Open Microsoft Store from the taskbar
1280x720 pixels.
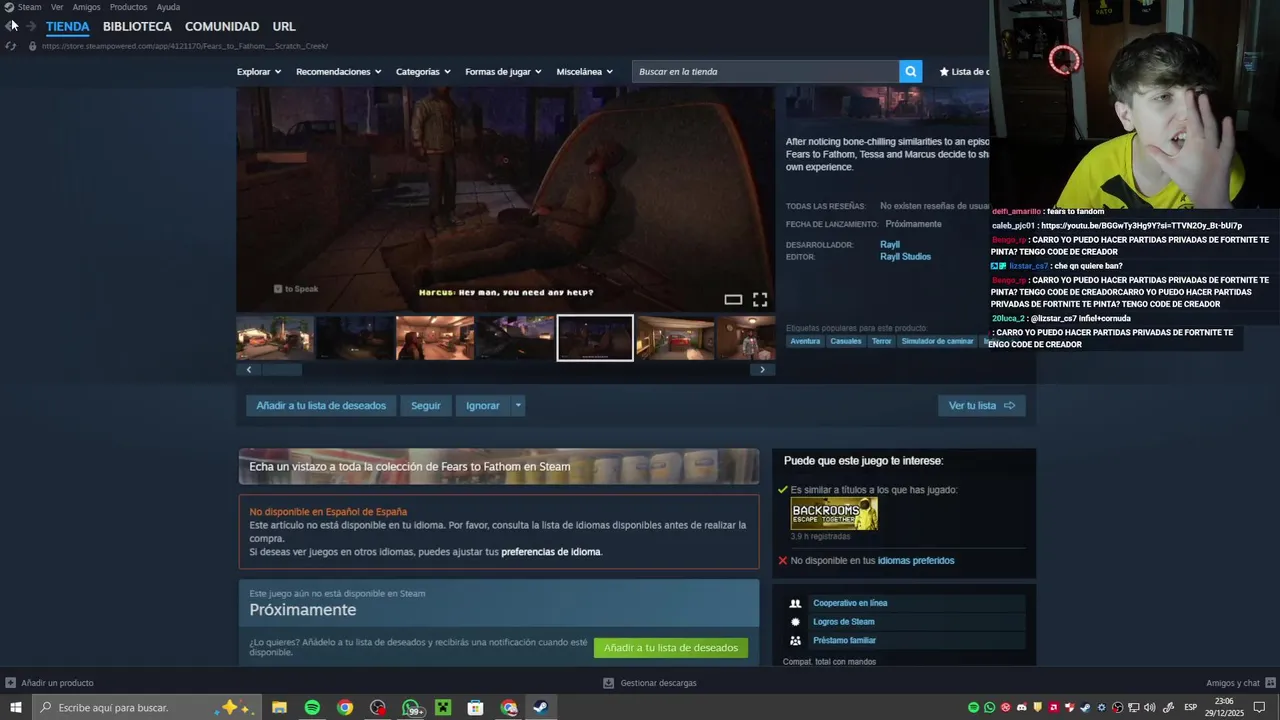tap(476, 708)
